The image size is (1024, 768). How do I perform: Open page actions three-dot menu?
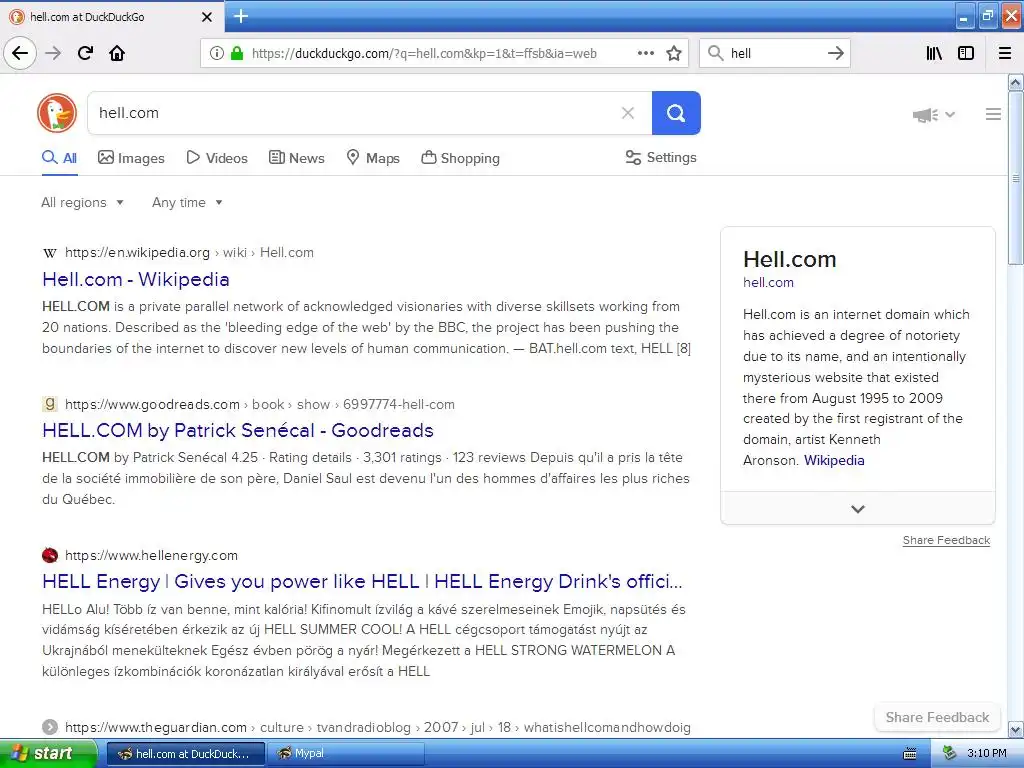coord(645,54)
